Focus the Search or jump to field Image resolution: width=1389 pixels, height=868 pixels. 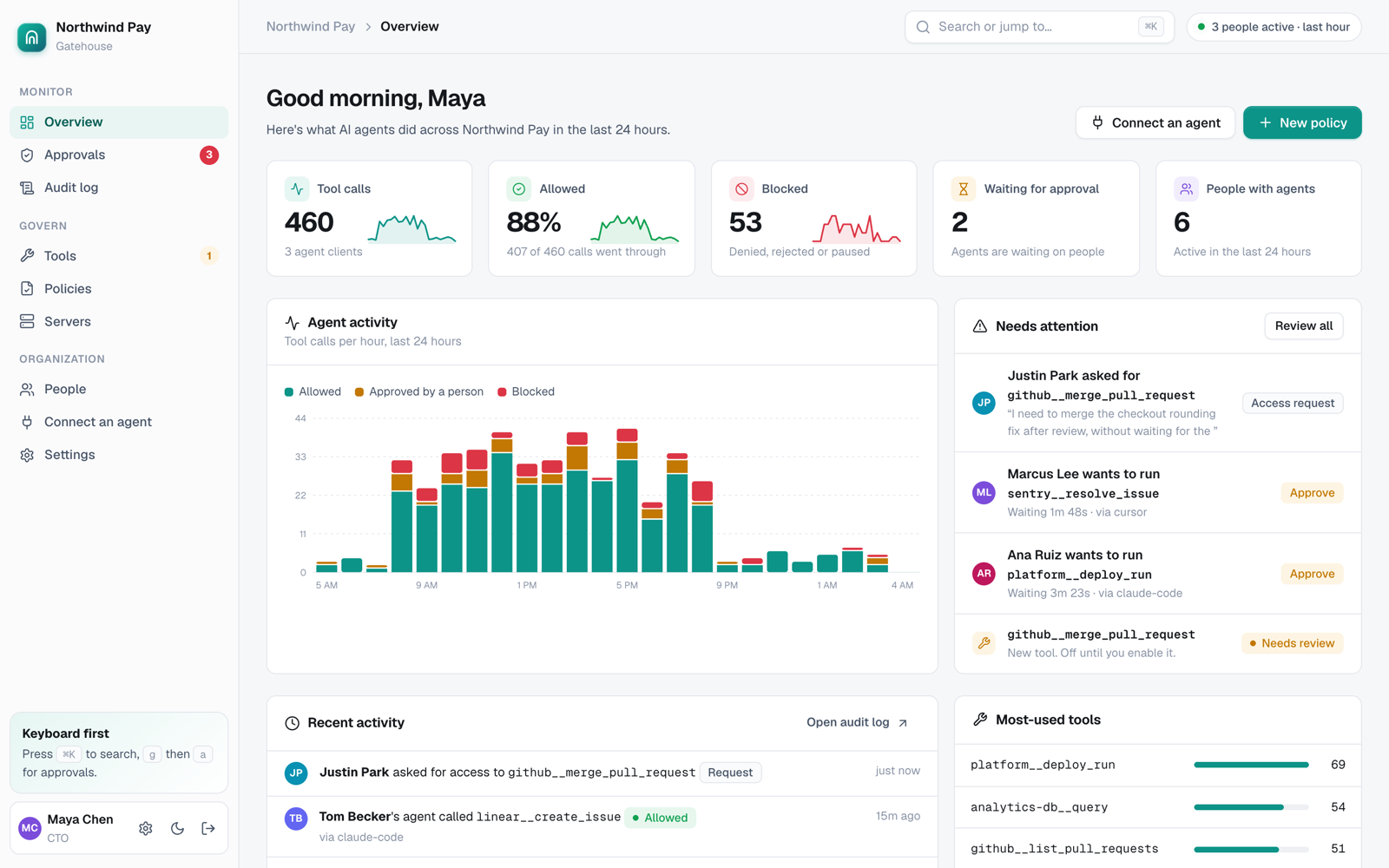(1039, 27)
